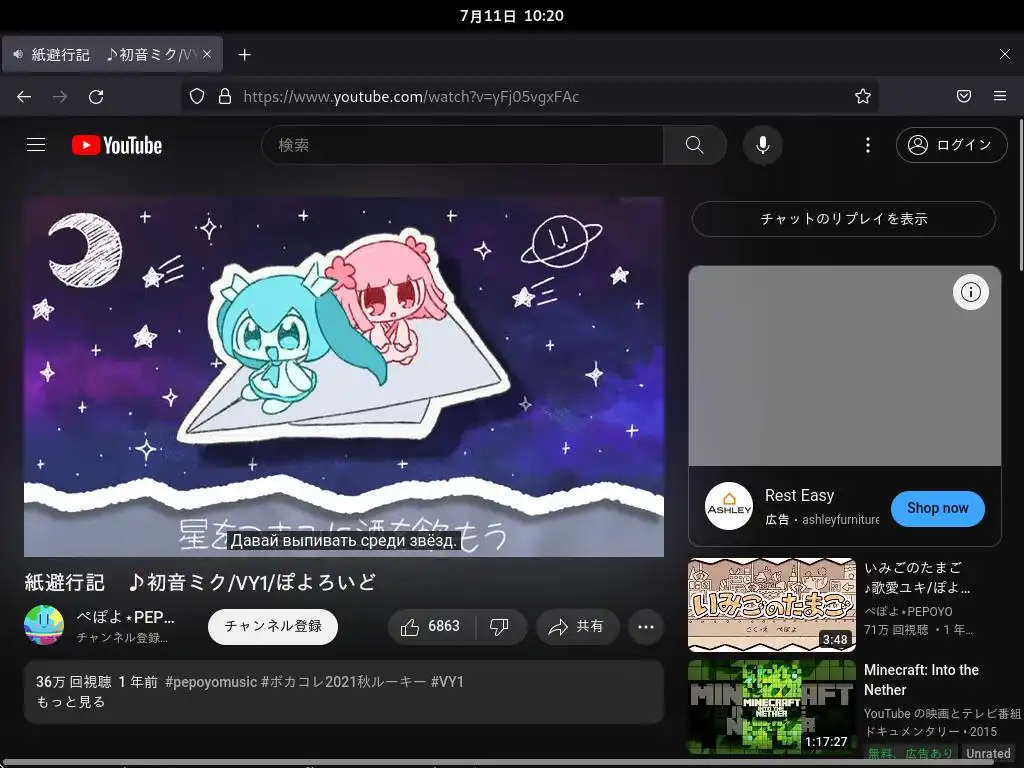The width and height of the screenshot is (1024, 768).
Task: Open clock 7月11日 10:20 in top bar
Action: click(x=512, y=16)
